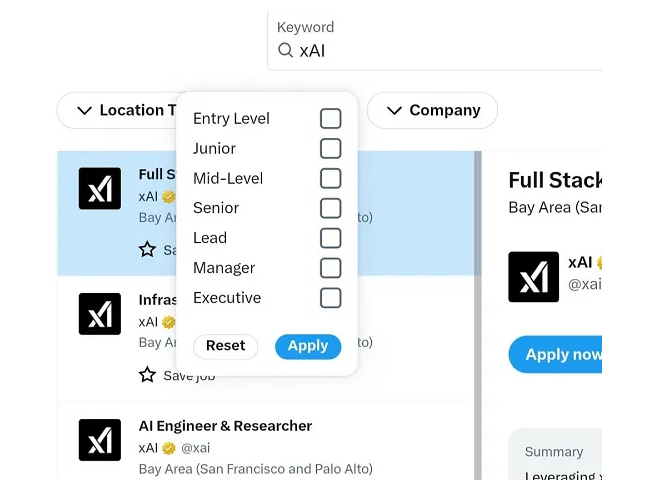This screenshot has width=649, height=497.
Task: Click the xAI logo in the job detail panel
Action: (x=533, y=277)
